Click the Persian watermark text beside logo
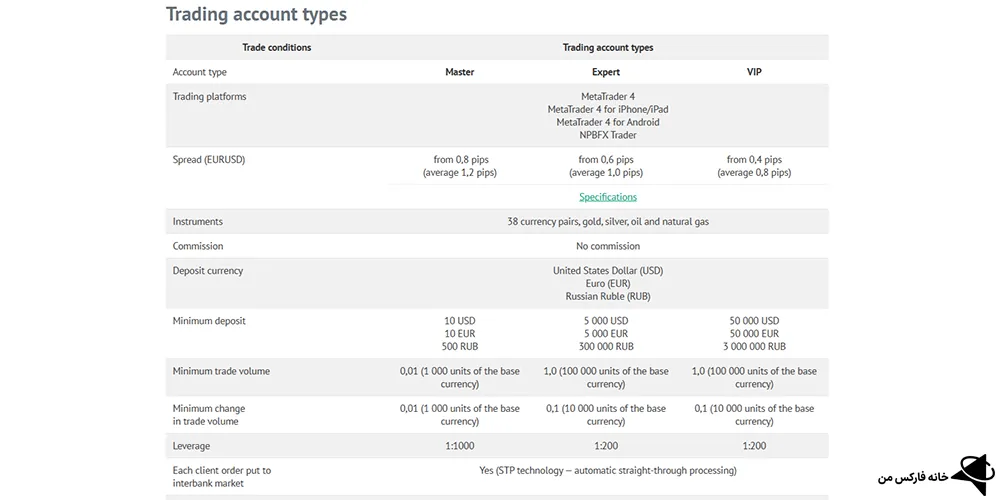The image size is (1000, 500). [x=911, y=479]
